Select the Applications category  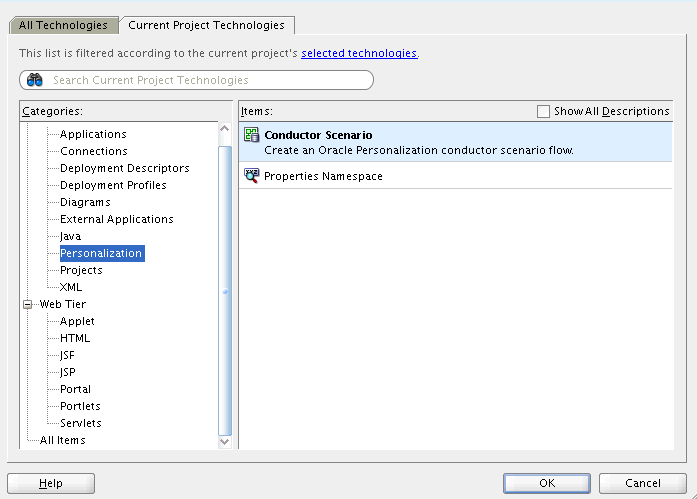pos(93,134)
